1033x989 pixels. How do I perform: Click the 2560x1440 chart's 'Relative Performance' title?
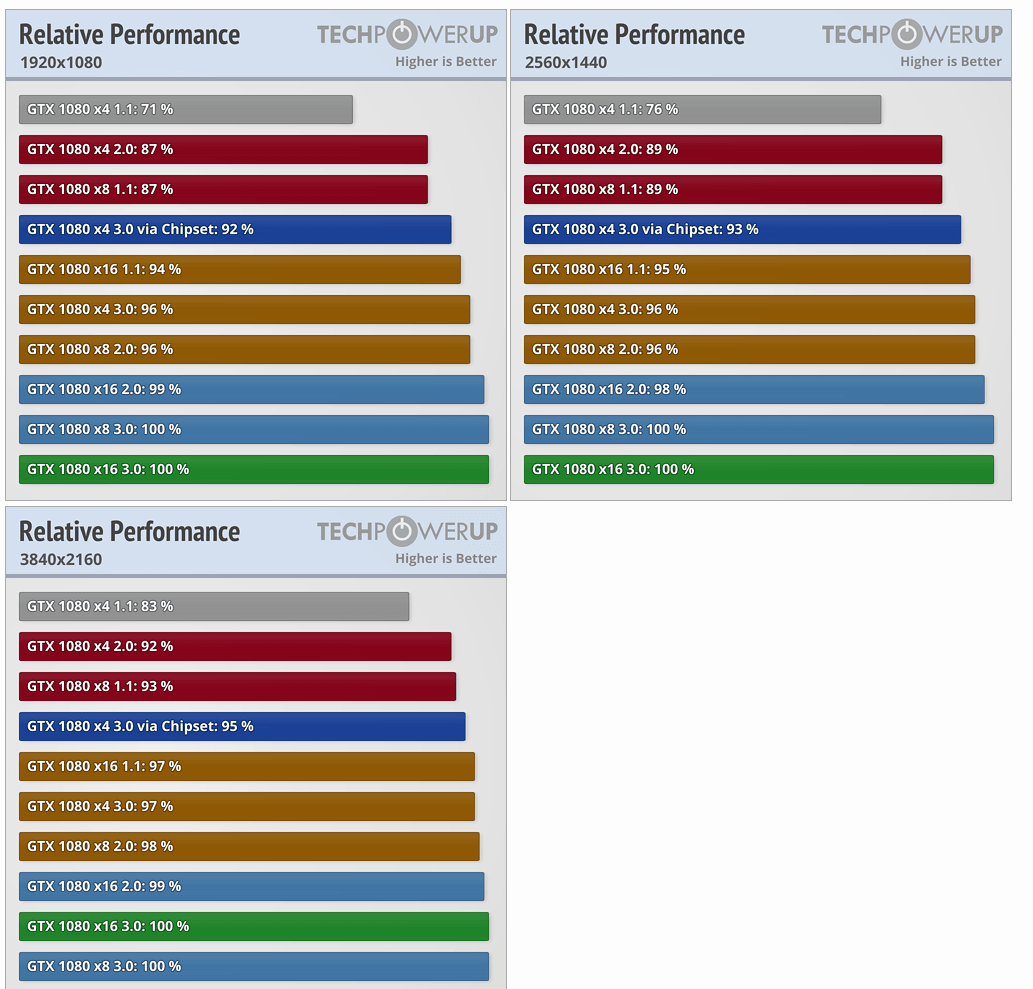point(634,35)
